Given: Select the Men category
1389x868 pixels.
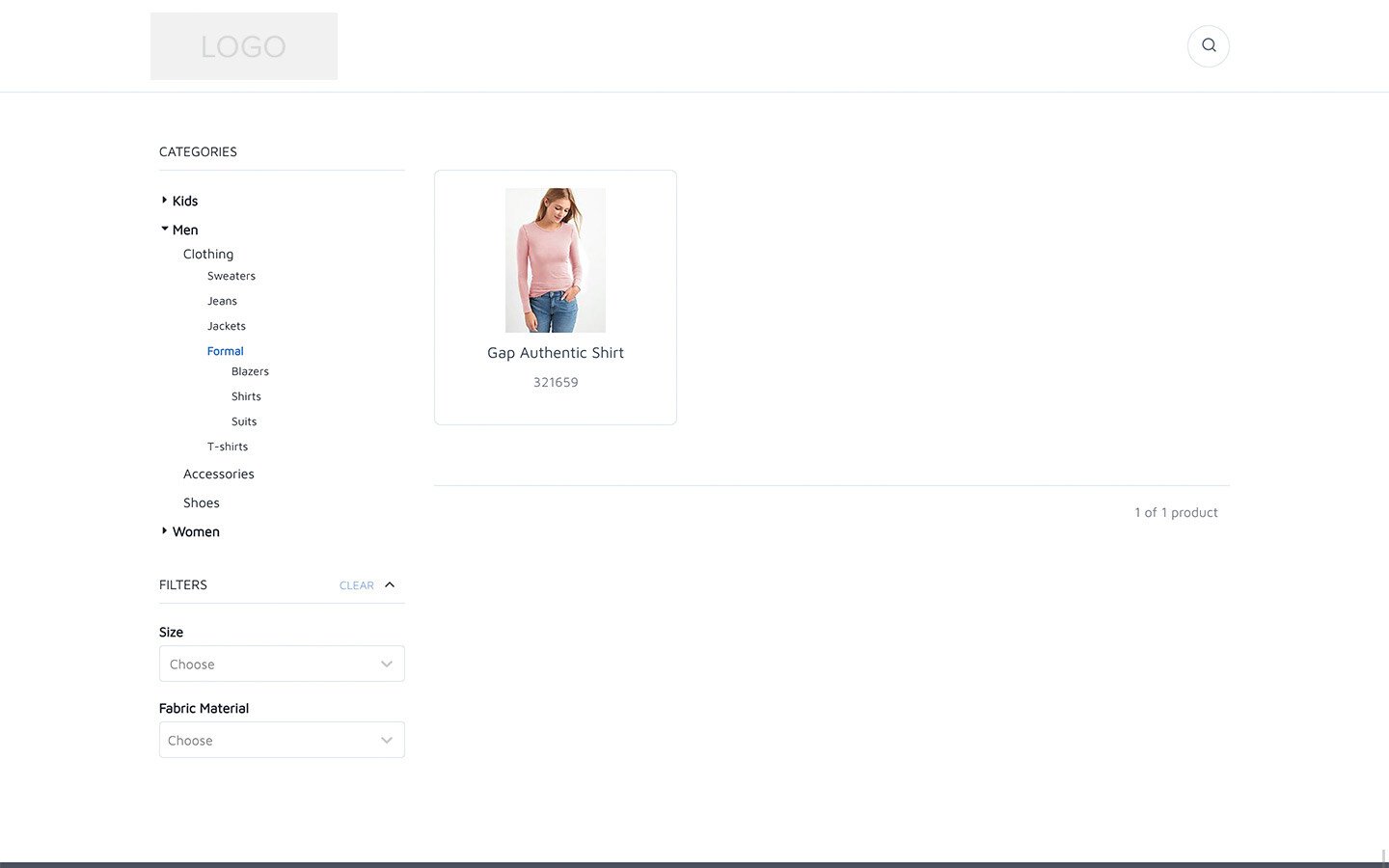Looking at the screenshot, I should [x=185, y=230].
